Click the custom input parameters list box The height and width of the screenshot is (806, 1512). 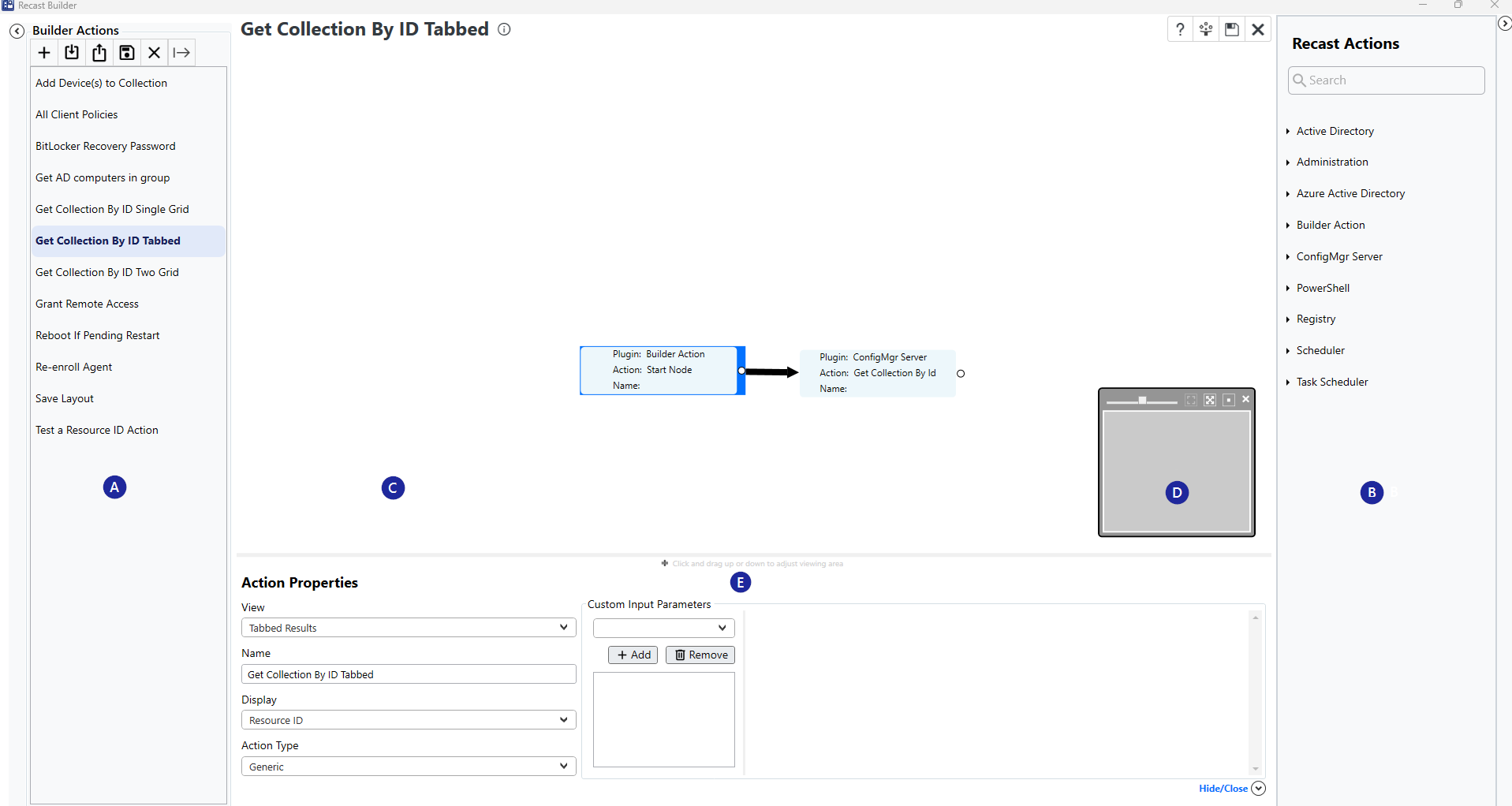[x=664, y=719]
